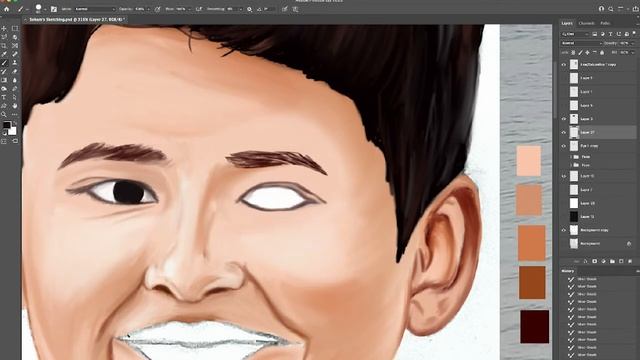Add layer style fx icon
This screenshot has width=640, height=360.
pos(585,261)
